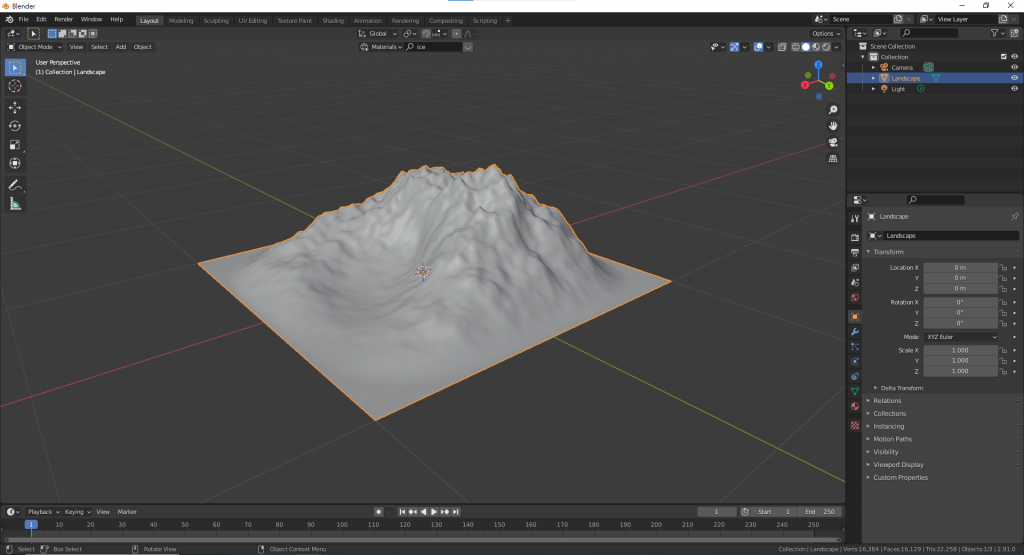Activate the Transform tool
Screen dimensions: 1024x555
15,164
